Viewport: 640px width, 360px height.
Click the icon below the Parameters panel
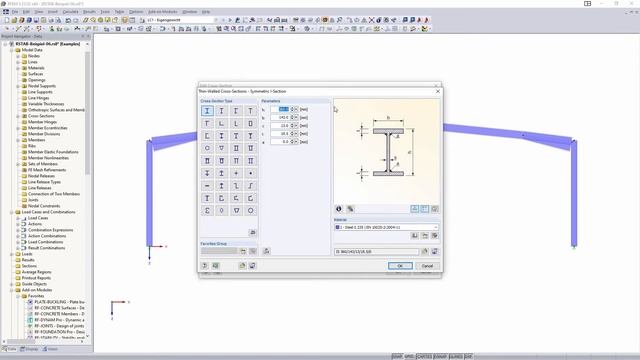(267, 251)
